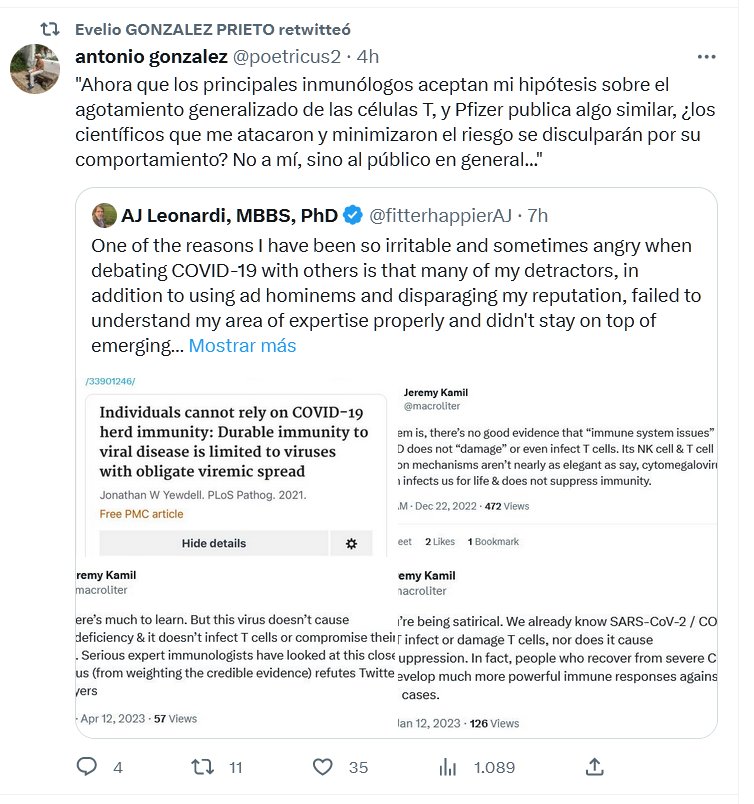
Task: Click the share upload icon
Action: pos(594,767)
